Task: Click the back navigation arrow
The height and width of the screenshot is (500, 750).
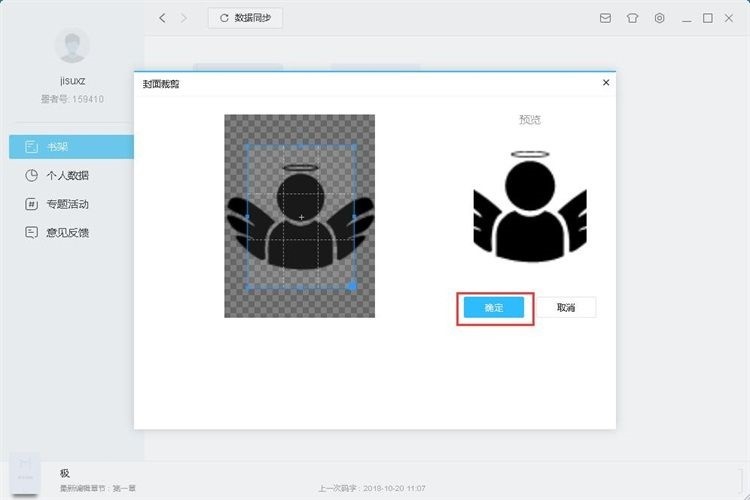Action: [162, 18]
